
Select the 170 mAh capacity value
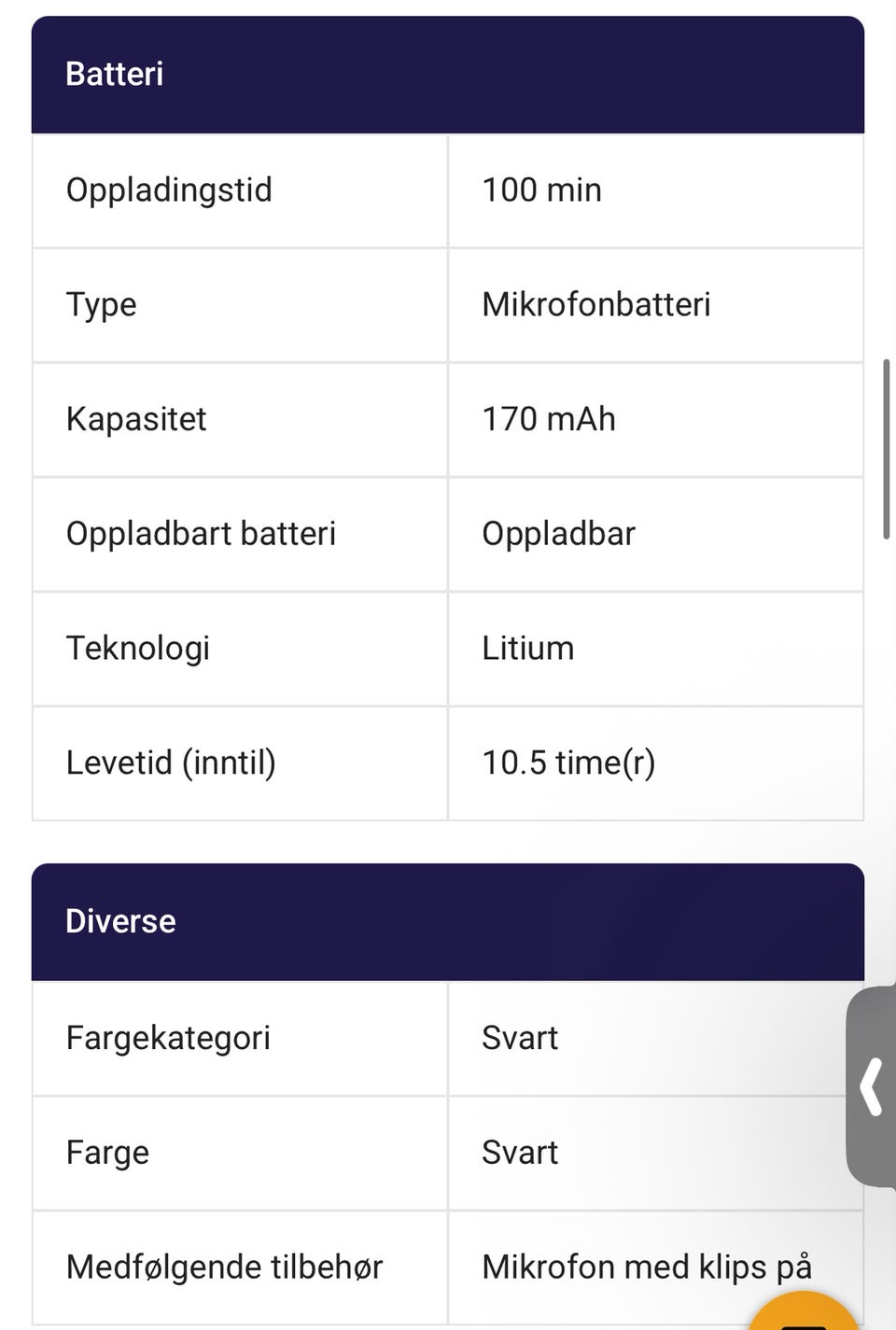click(548, 420)
